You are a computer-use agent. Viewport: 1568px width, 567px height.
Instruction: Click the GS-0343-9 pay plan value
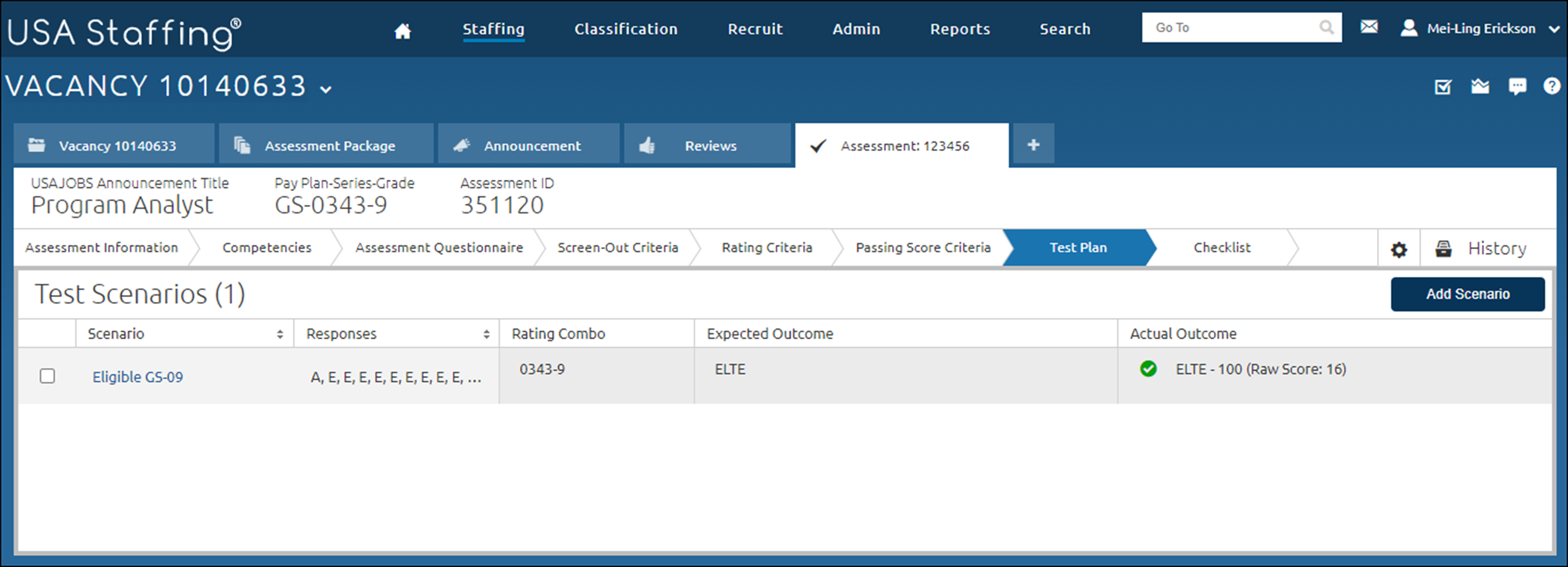coord(331,205)
